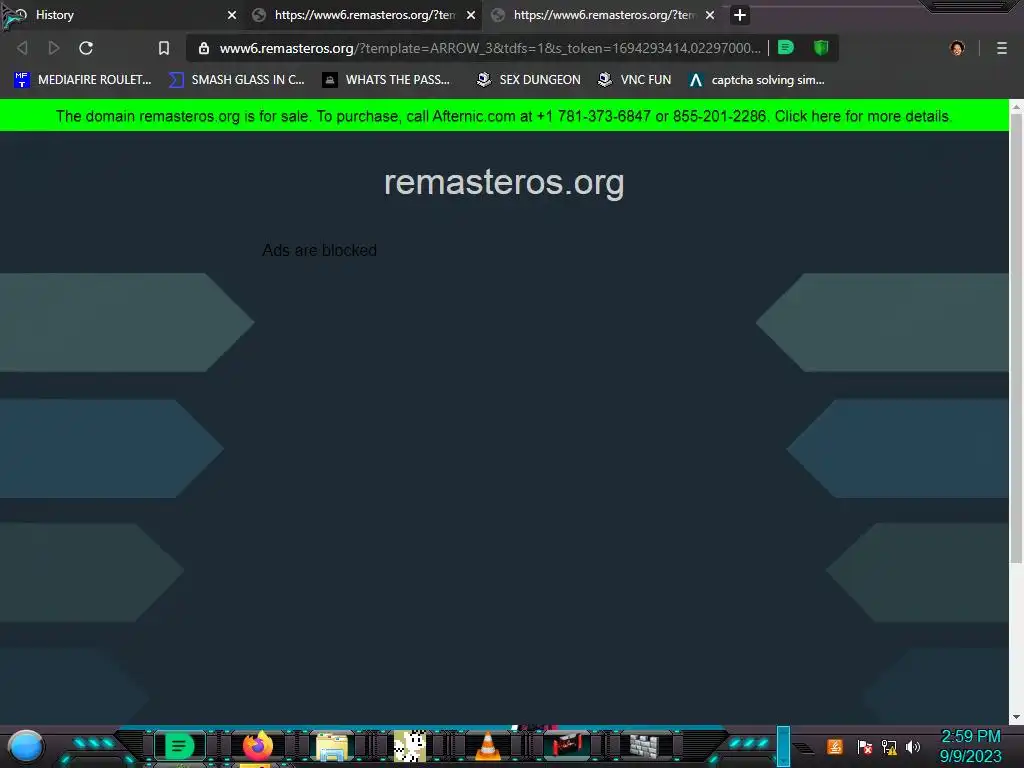Open the SMASH GLASS IN C... bookmark
Screen dimensions: 1024x768
click(236, 80)
